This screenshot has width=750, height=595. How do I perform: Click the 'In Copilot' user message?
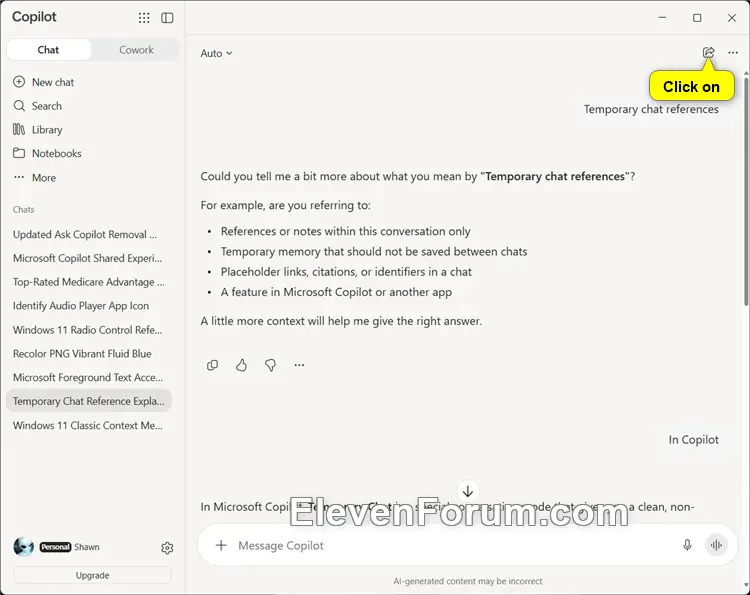[x=694, y=440]
